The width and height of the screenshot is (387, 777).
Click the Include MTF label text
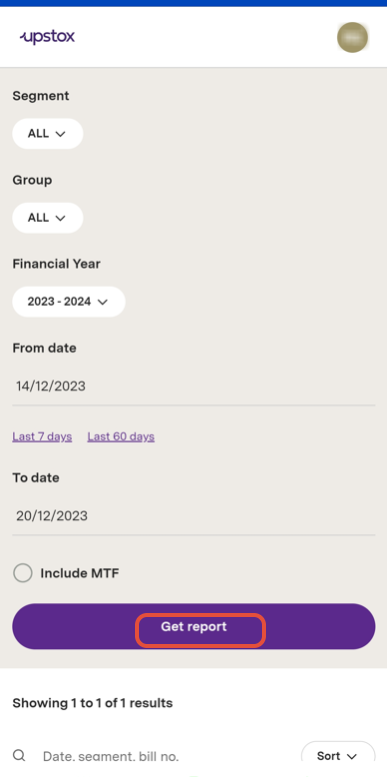coord(80,573)
